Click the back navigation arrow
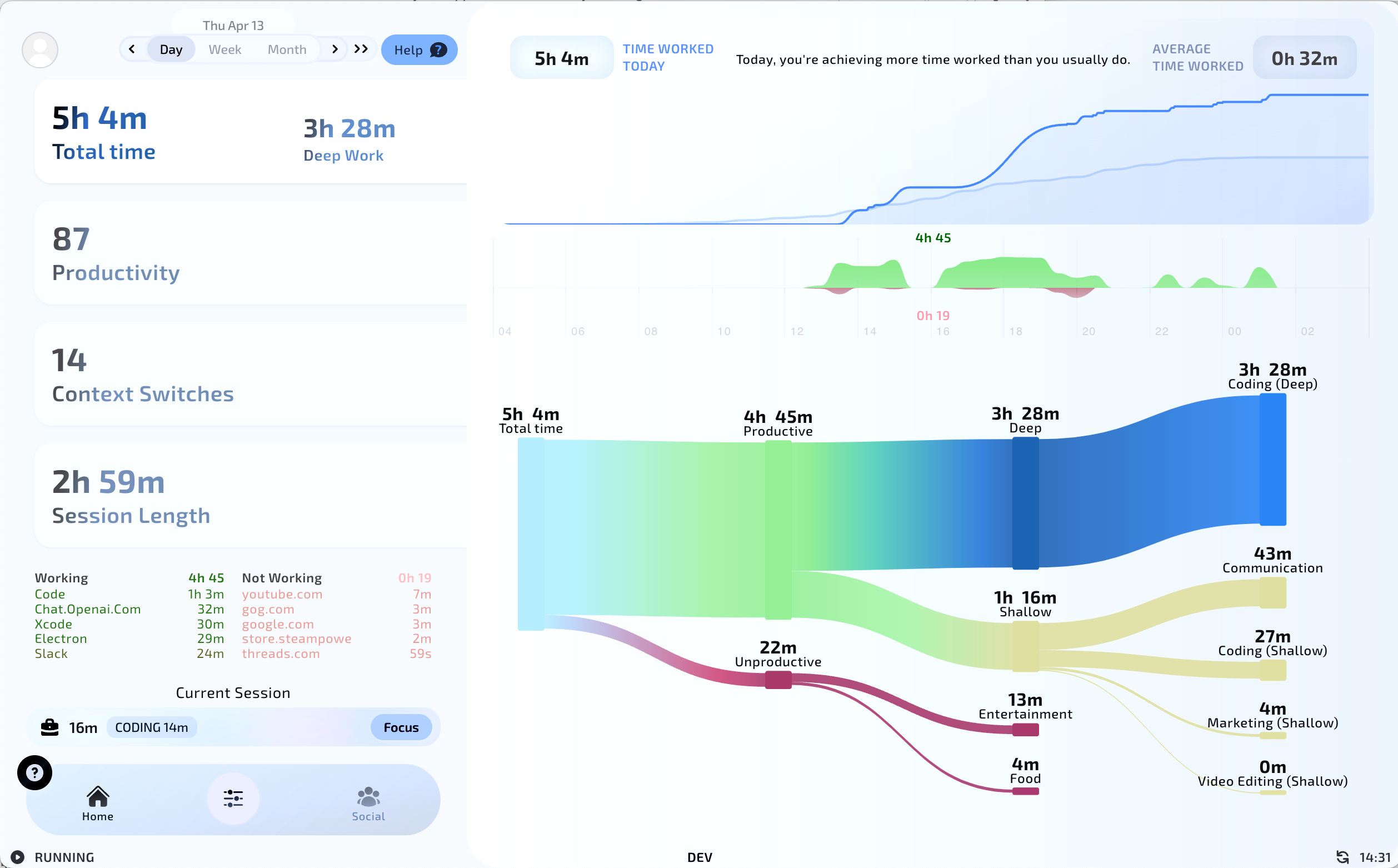Image resolution: width=1398 pixels, height=868 pixels. 132,48
